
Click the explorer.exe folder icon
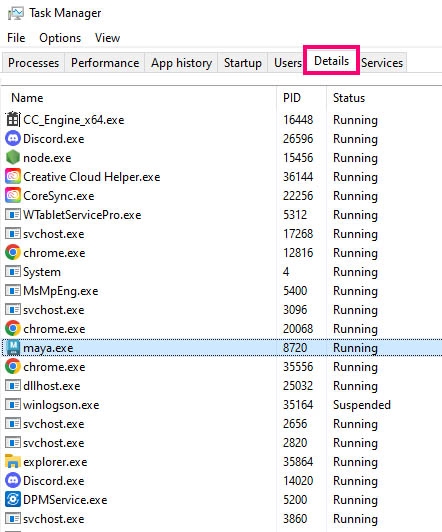pyautogui.click(x=13, y=461)
